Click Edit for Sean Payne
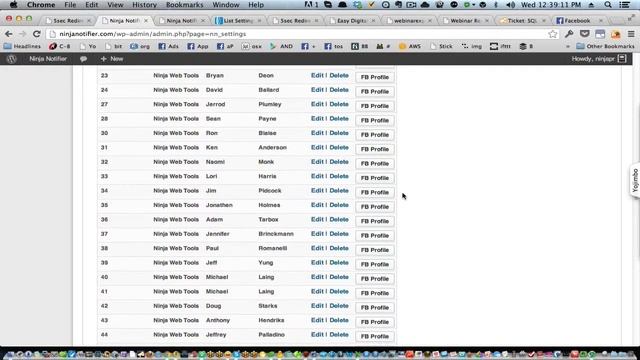The height and width of the screenshot is (360, 640). [317, 118]
